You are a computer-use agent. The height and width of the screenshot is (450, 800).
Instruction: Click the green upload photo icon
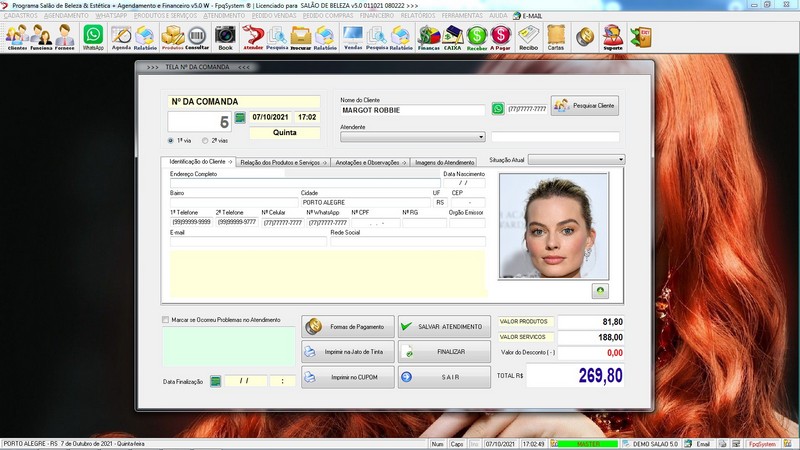[600, 290]
